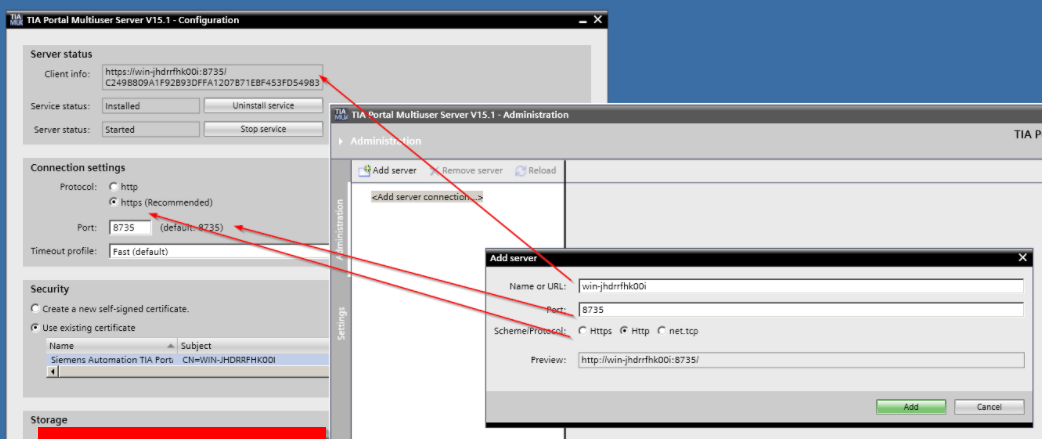Click the green Add button

tap(910, 407)
